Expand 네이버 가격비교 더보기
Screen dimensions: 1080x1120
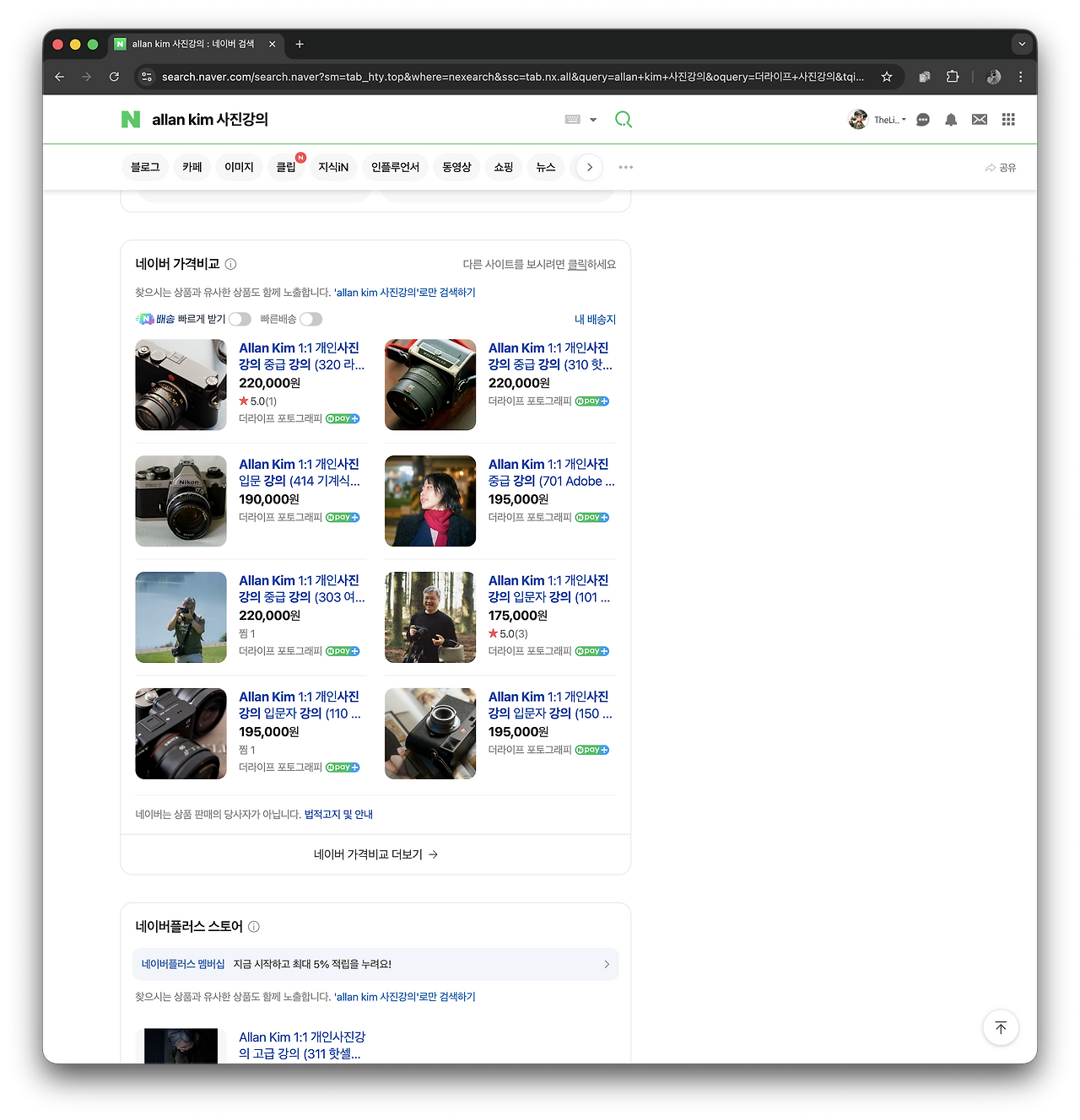click(x=375, y=854)
